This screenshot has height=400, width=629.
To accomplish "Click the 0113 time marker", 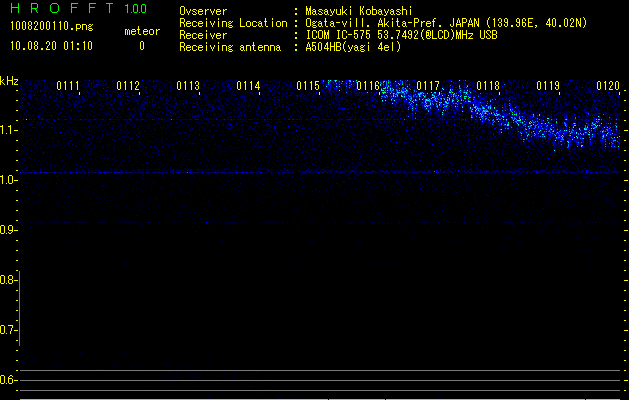I will coord(188,86).
